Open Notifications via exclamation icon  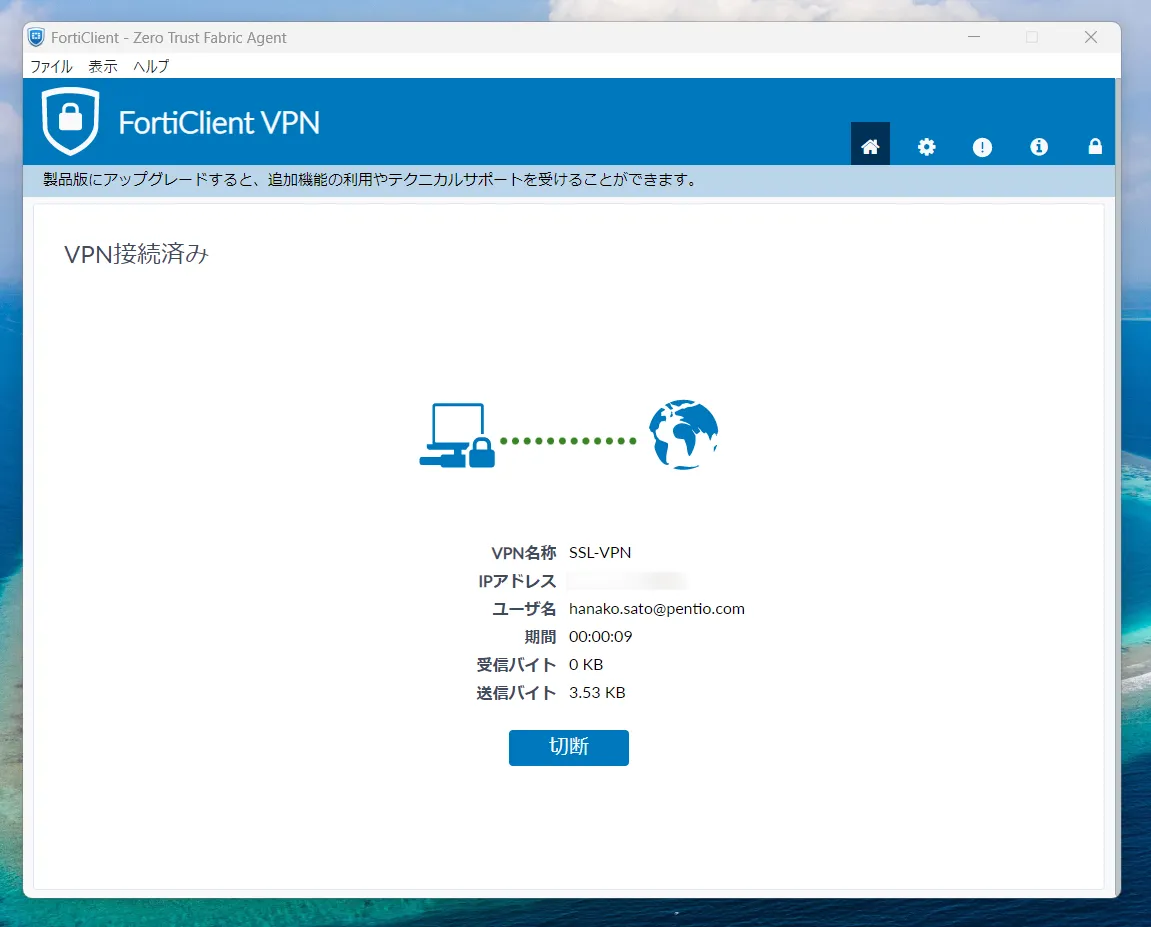pyautogui.click(x=982, y=147)
